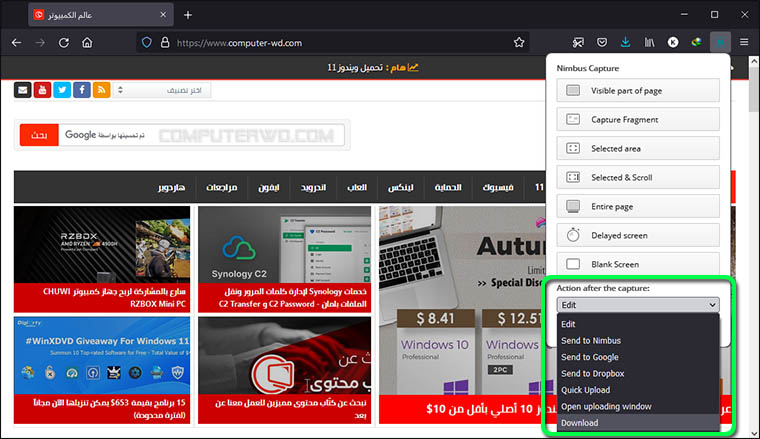The height and width of the screenshot is (439, 760).
Task: Open the Library bookshelf icon
Action: click(x=649, y=43)
